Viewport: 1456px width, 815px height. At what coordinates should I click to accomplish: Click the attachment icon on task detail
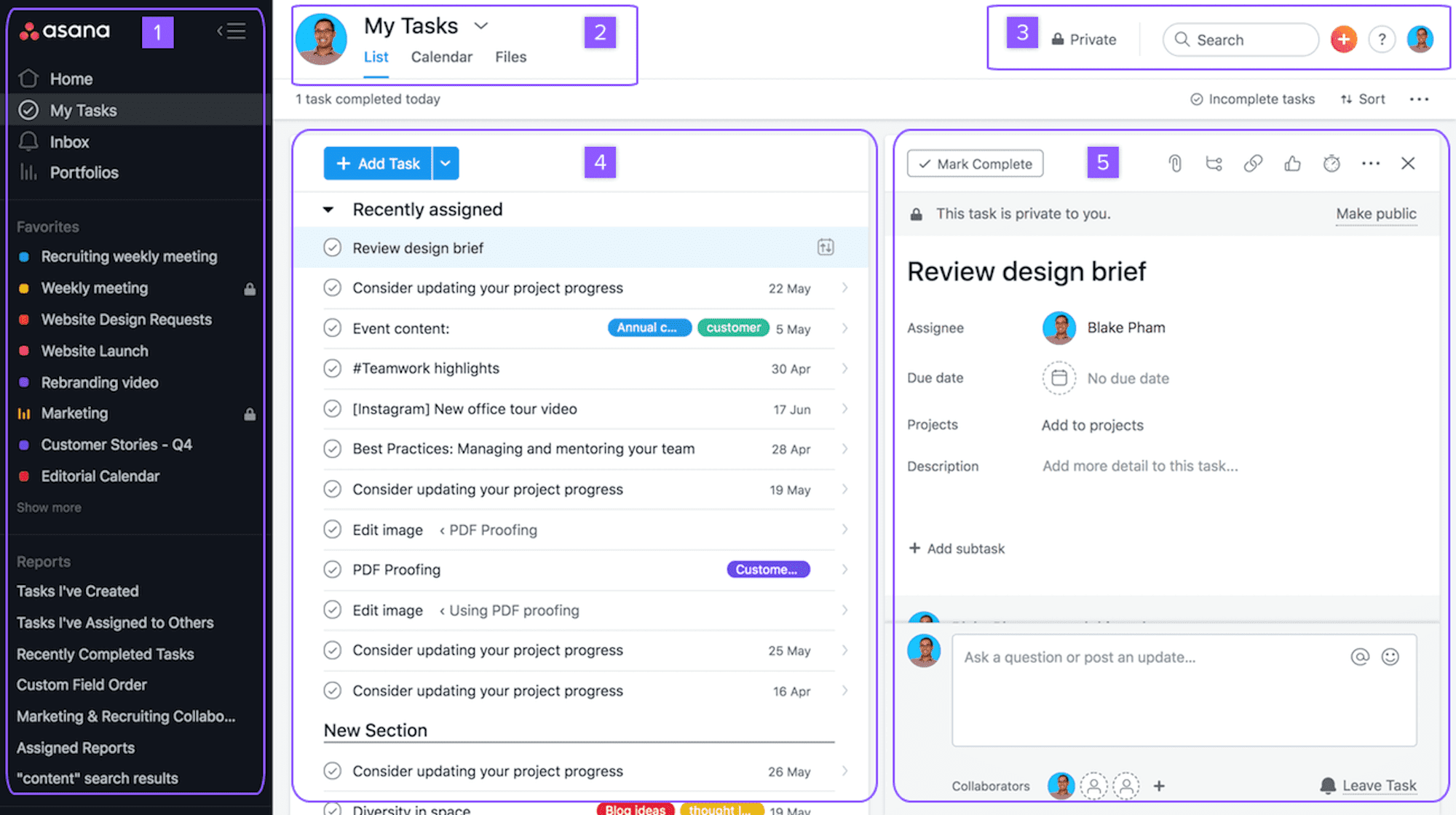pyautogui.click(x=1174, y=163)
